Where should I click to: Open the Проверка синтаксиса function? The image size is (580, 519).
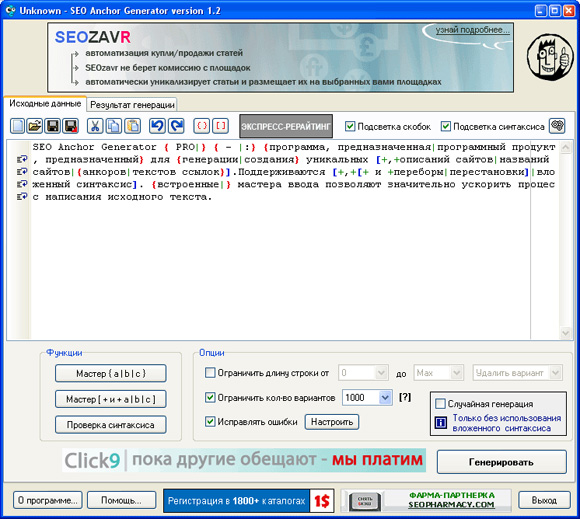click(111, 425)
